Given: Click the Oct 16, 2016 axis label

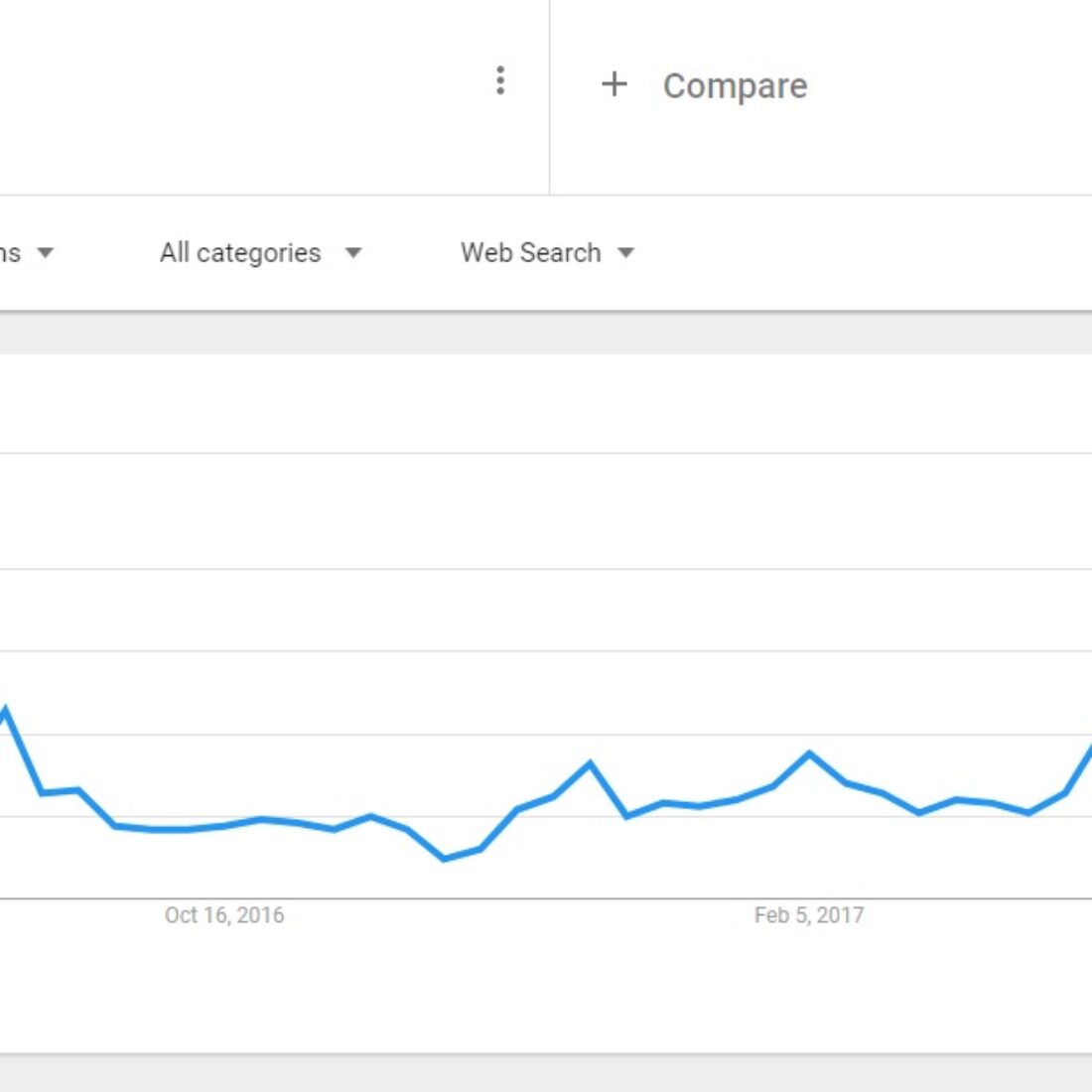Looking at the screenshot, I should click(x=224, y=915).
